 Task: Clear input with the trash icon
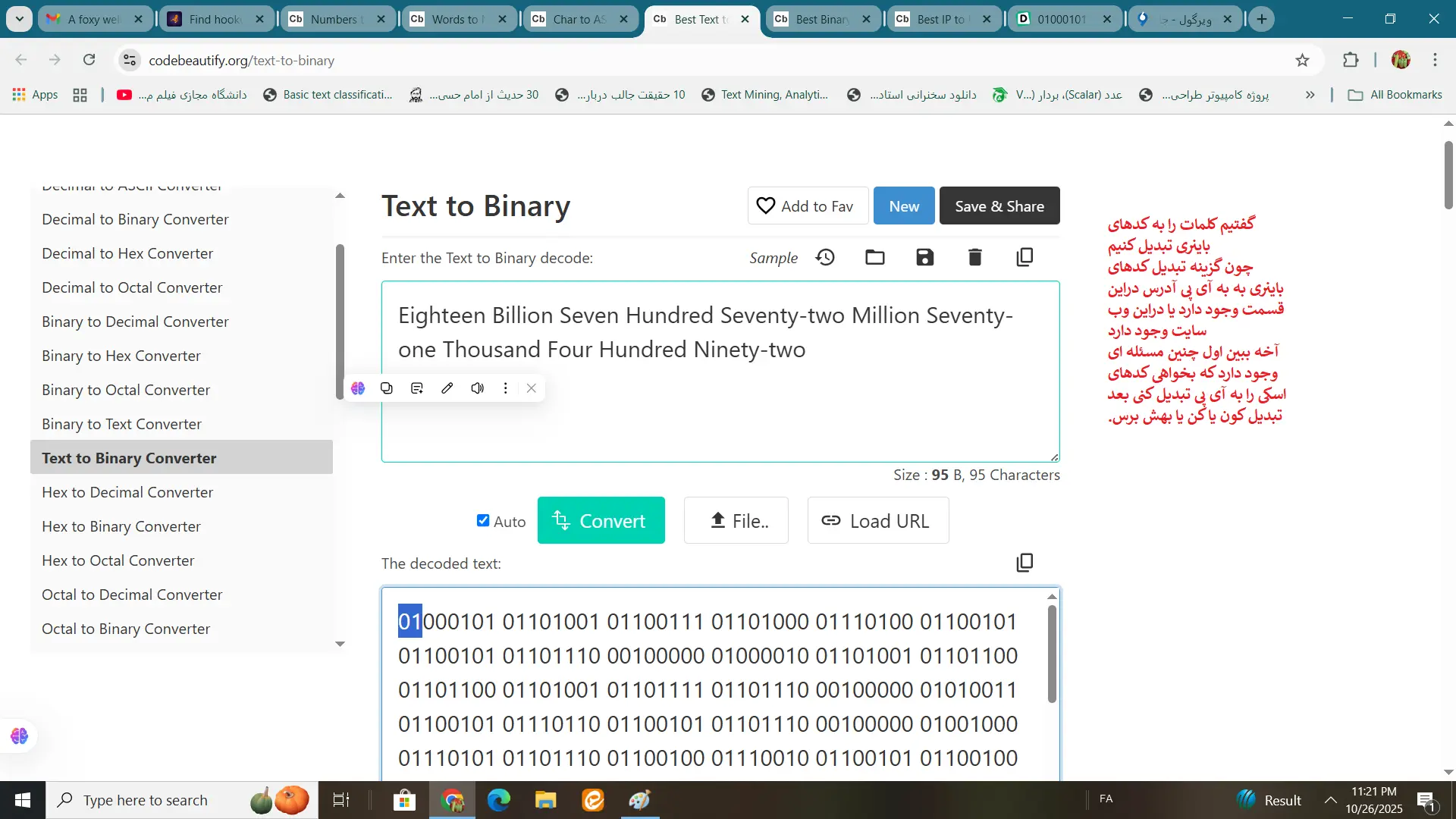point(974,258)
